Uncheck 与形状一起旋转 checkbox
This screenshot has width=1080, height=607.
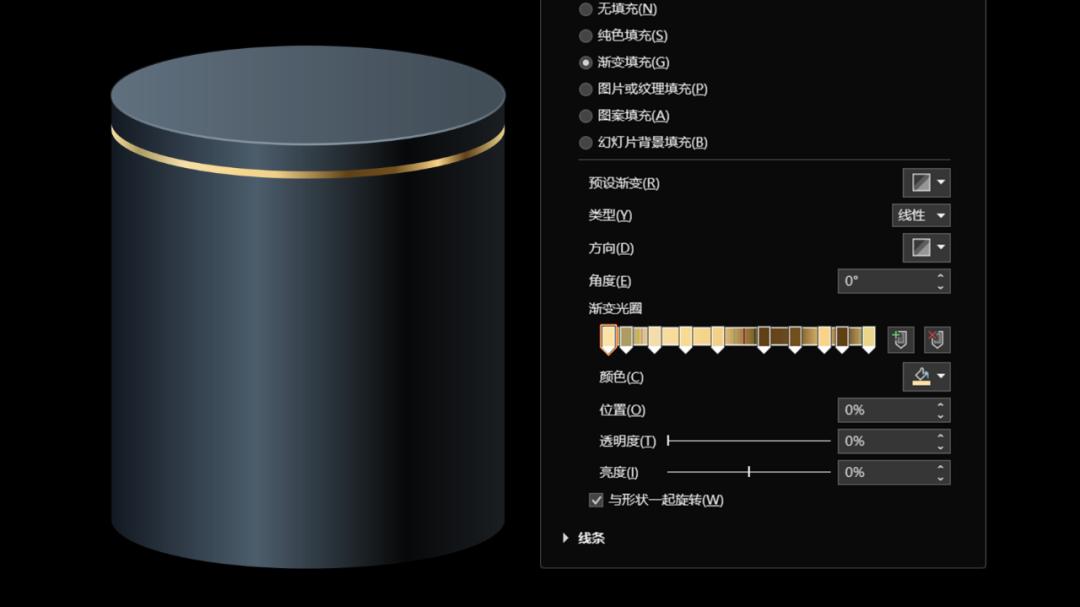click(x=595, y=500)
